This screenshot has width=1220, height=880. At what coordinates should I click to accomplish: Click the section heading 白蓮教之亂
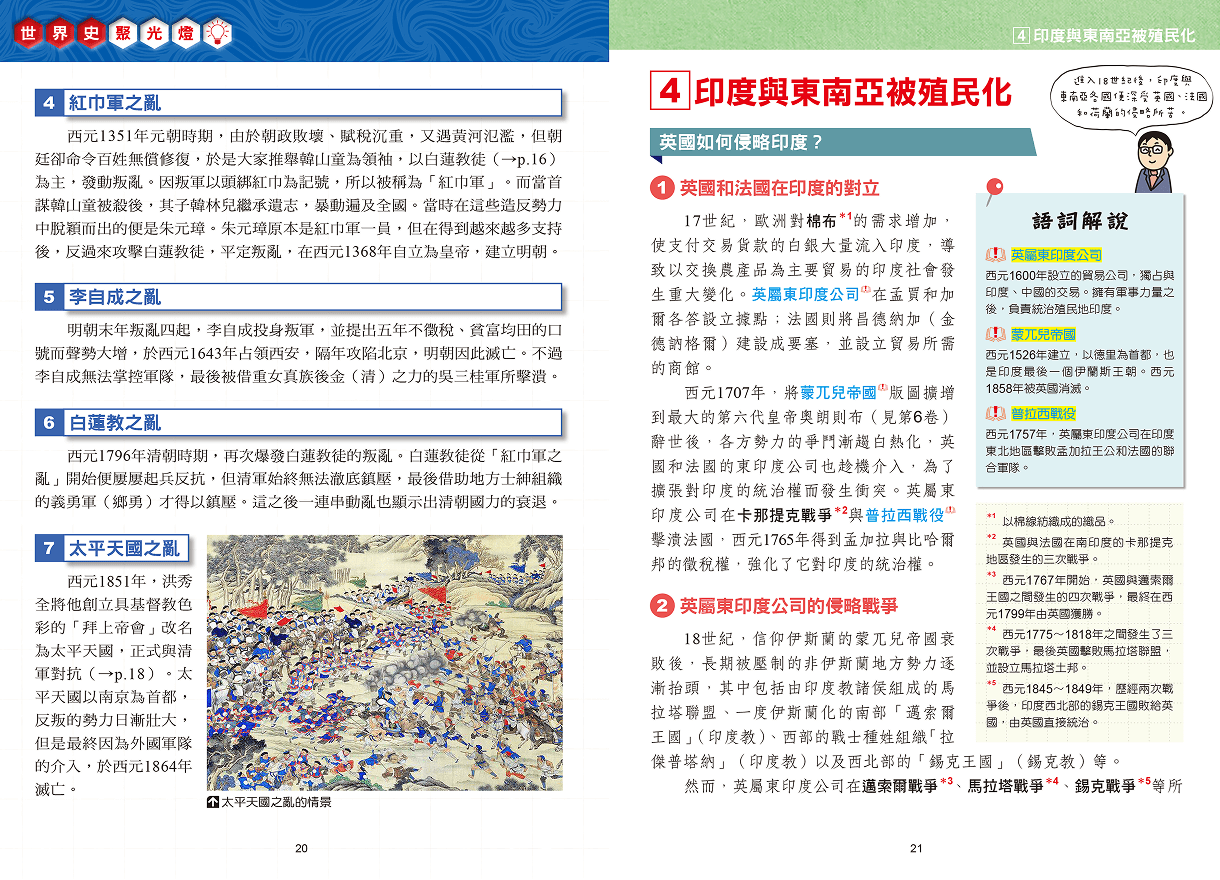pos(115,422)
